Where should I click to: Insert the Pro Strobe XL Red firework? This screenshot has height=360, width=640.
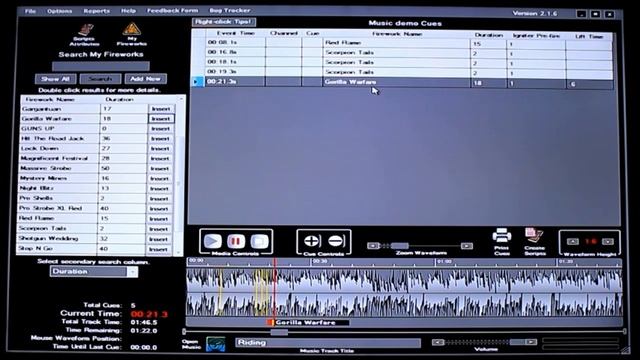159,209
